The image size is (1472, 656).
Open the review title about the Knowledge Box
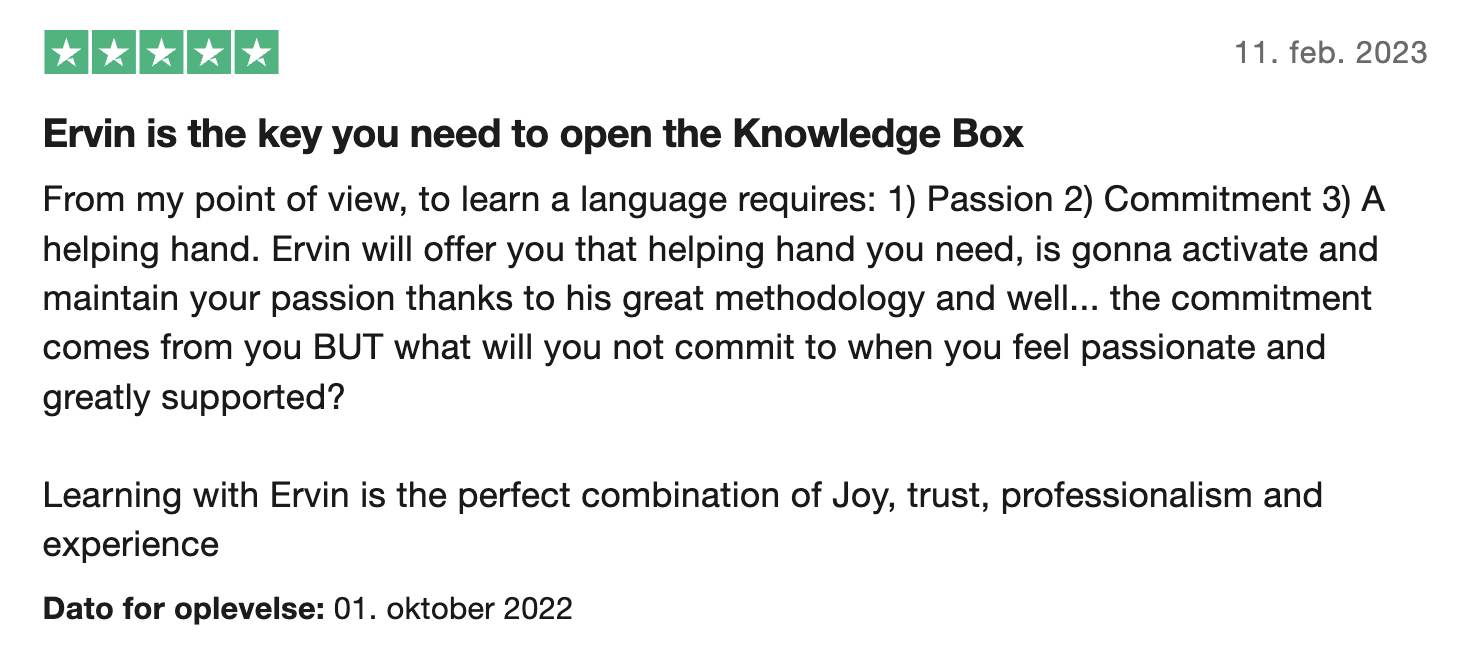533,135
